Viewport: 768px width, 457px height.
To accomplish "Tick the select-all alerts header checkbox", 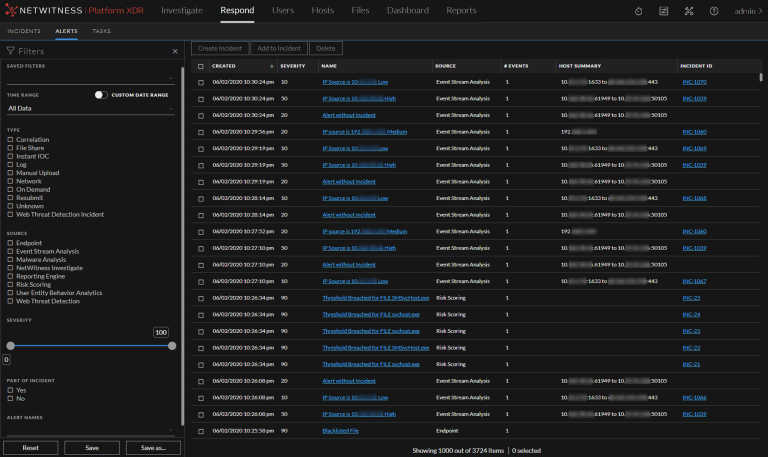I will (x=200, y=66).
